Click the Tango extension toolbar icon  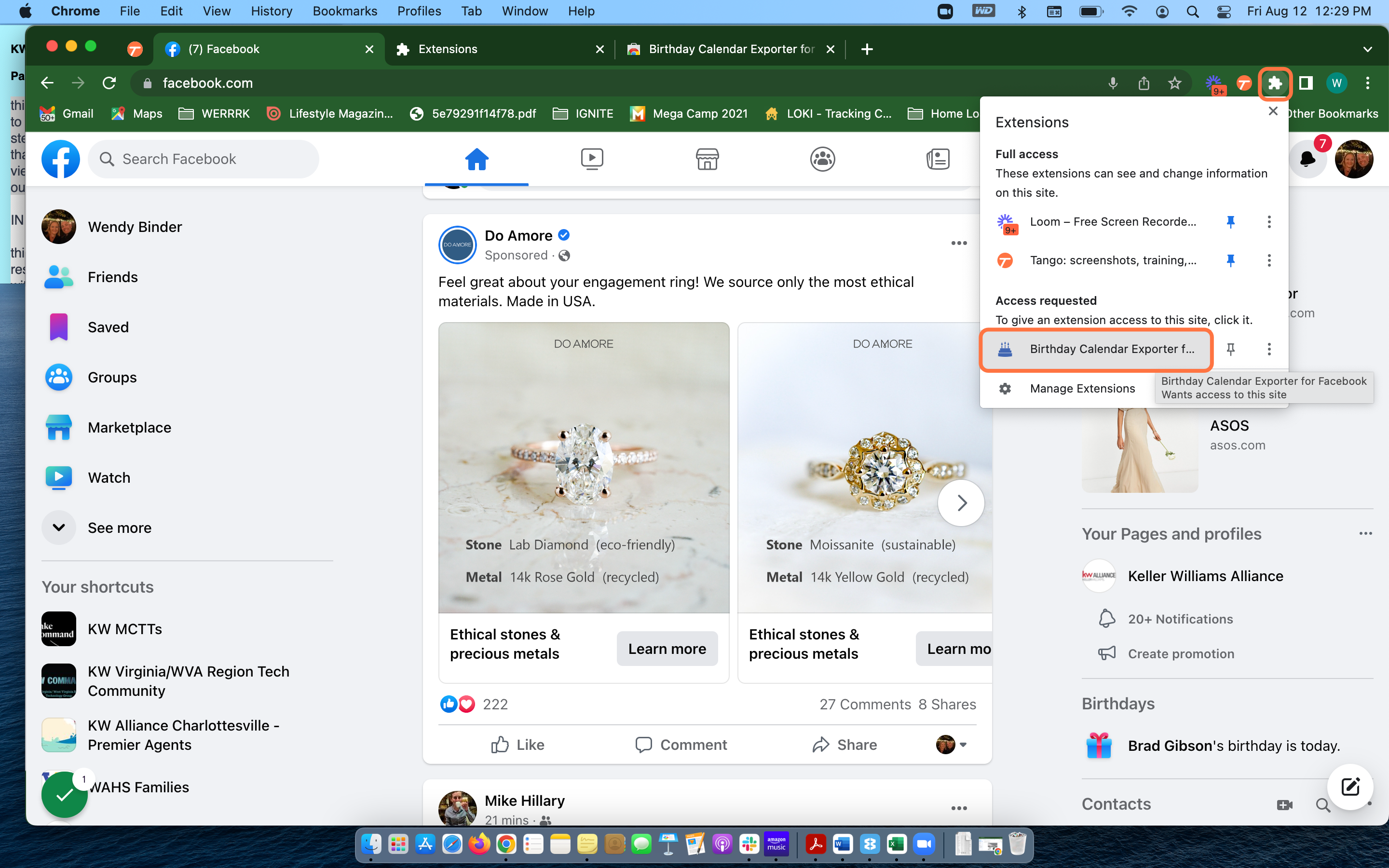[1244, 83]
